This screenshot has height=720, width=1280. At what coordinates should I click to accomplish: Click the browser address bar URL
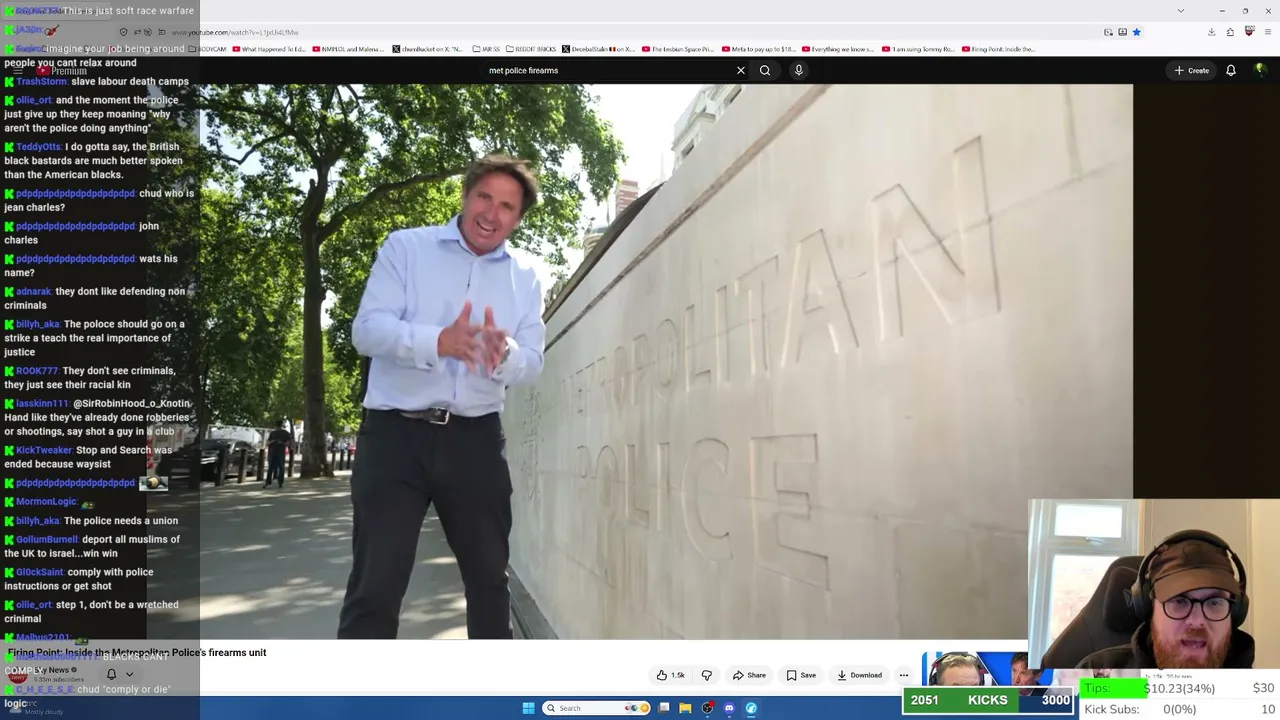(235, 32)
